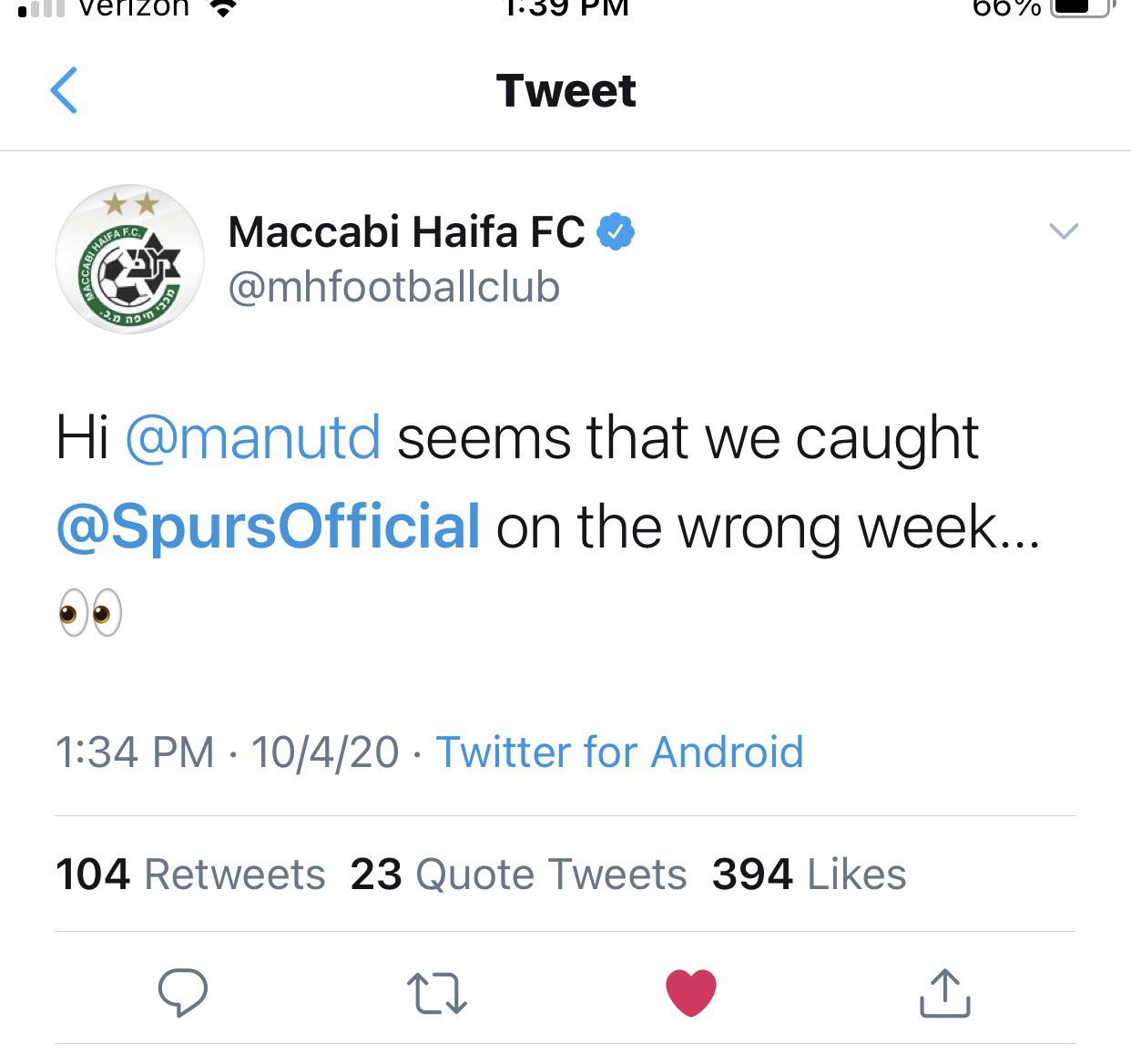Viewport: 1131px width, 1064px height.
Task: Tap the retweet arrows icon
Action: click(437, 993)
